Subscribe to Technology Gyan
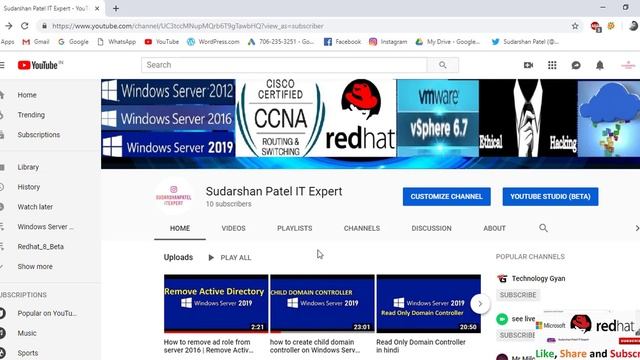640x360 pixels. click(518, 295)
